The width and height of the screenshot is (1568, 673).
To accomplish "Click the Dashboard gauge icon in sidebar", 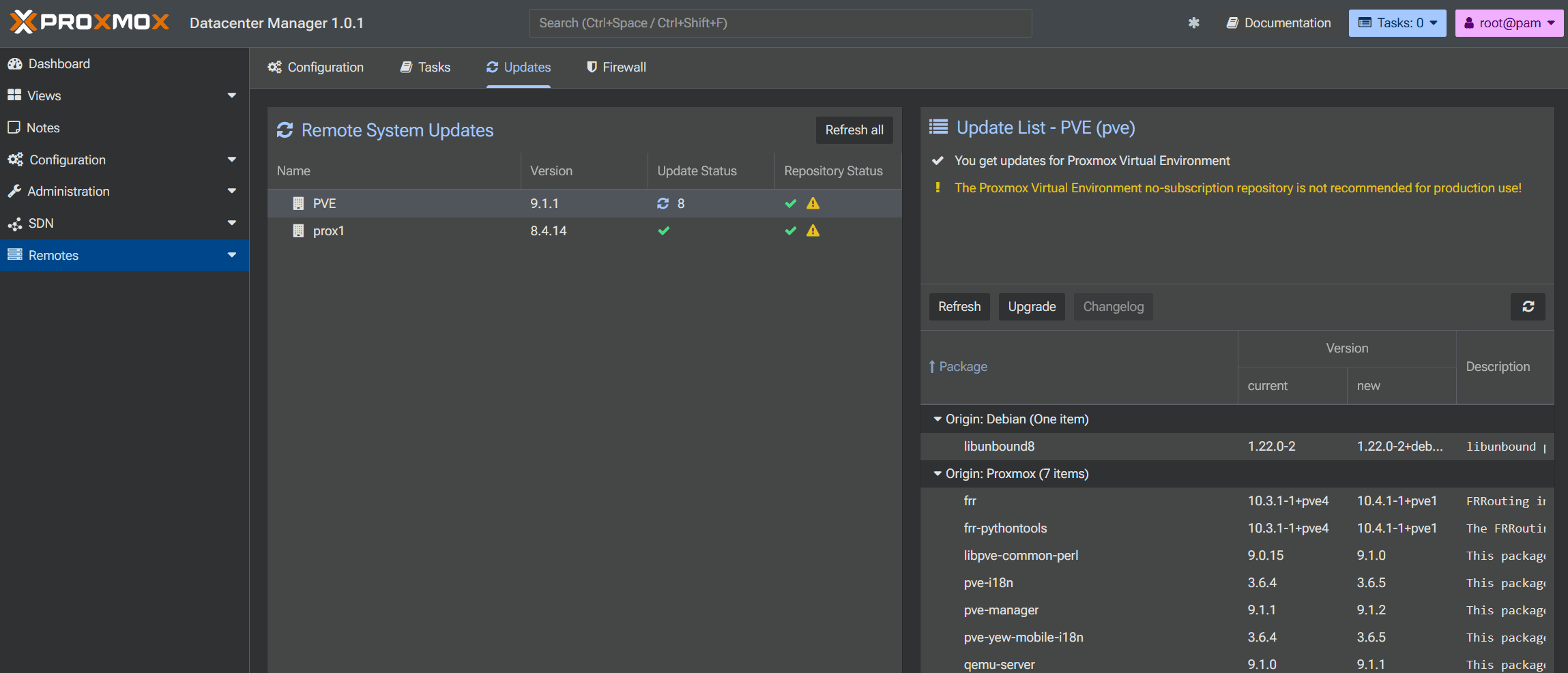I will pyautogui.click(x=15, y=64).
